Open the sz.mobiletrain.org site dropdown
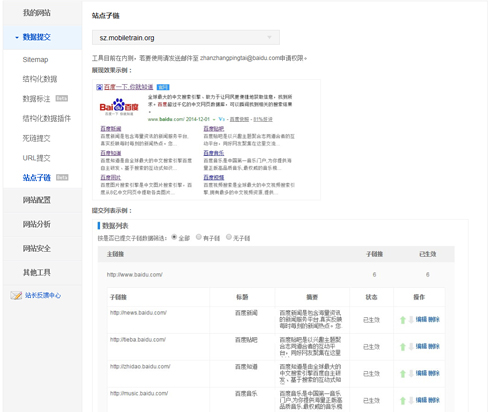 point(186,38)
